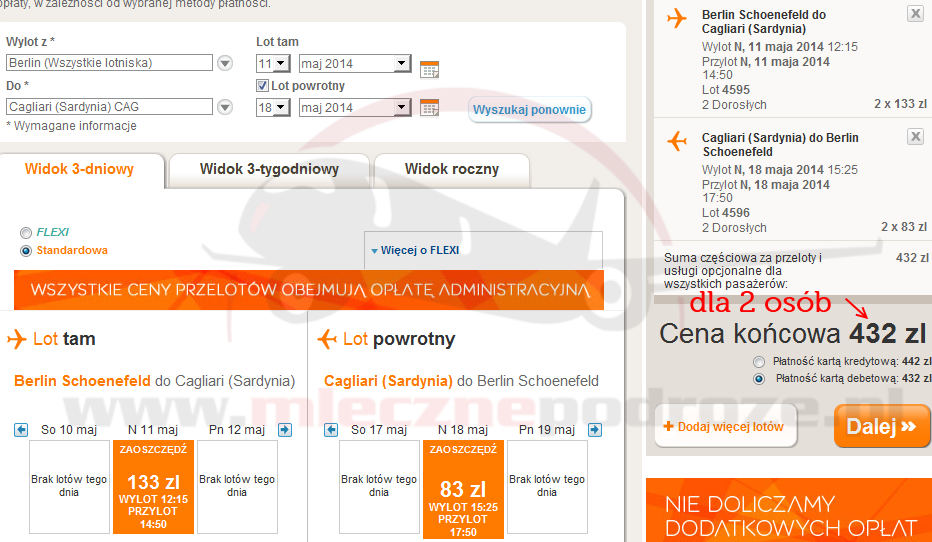Toggle the 'Lot powrotny' checkbox
The height and width of the screenshot is (542, 932).
263,86
